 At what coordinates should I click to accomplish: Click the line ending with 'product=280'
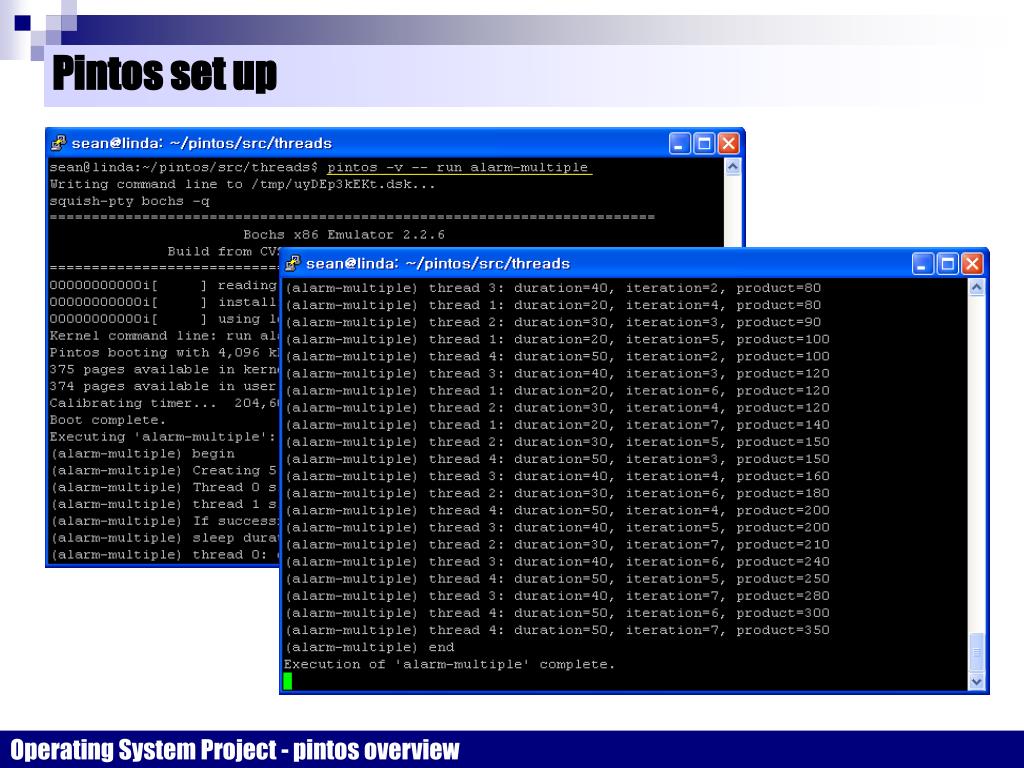557,596
